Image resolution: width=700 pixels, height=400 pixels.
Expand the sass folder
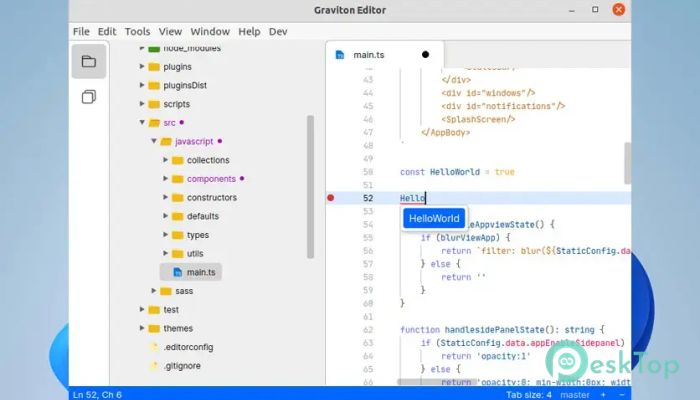coord(153,291)
